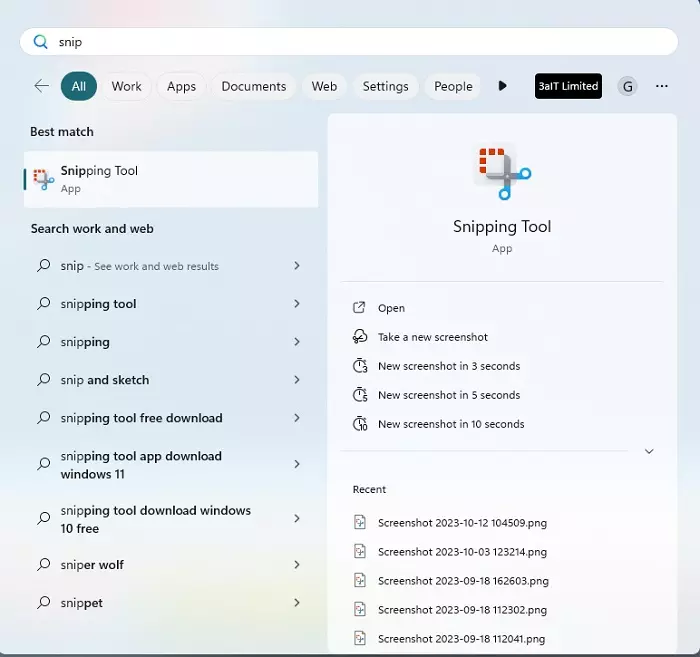
Task: Click 'Take a new screenshot' action
Action: (x=433, y=337)
